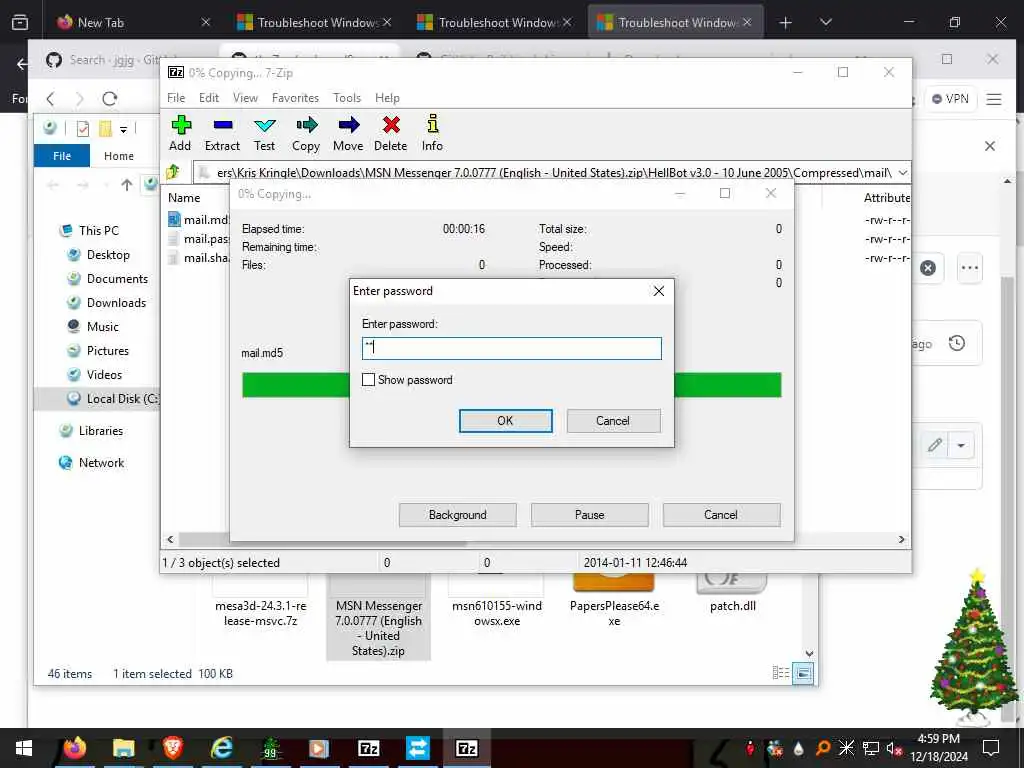This screenshot has height=768, width=1024.
Task: Click the large icons view toggle in Explorer
Action: [803, 673]
